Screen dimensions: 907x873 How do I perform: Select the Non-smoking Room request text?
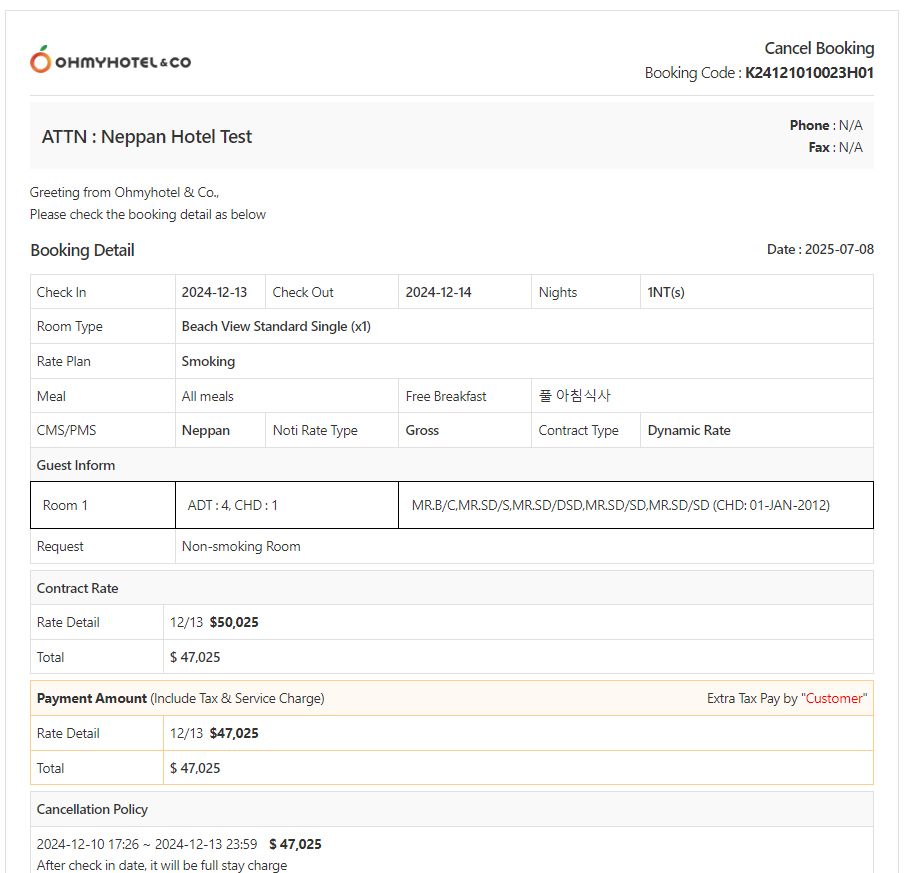241,546
